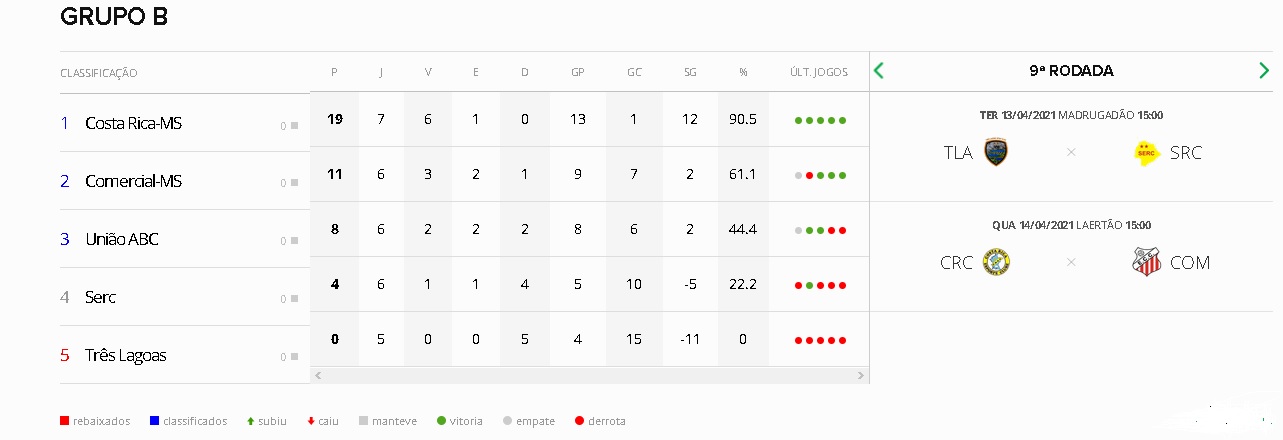Click Costa Rica-MS last games result dots

pos(820,120)
